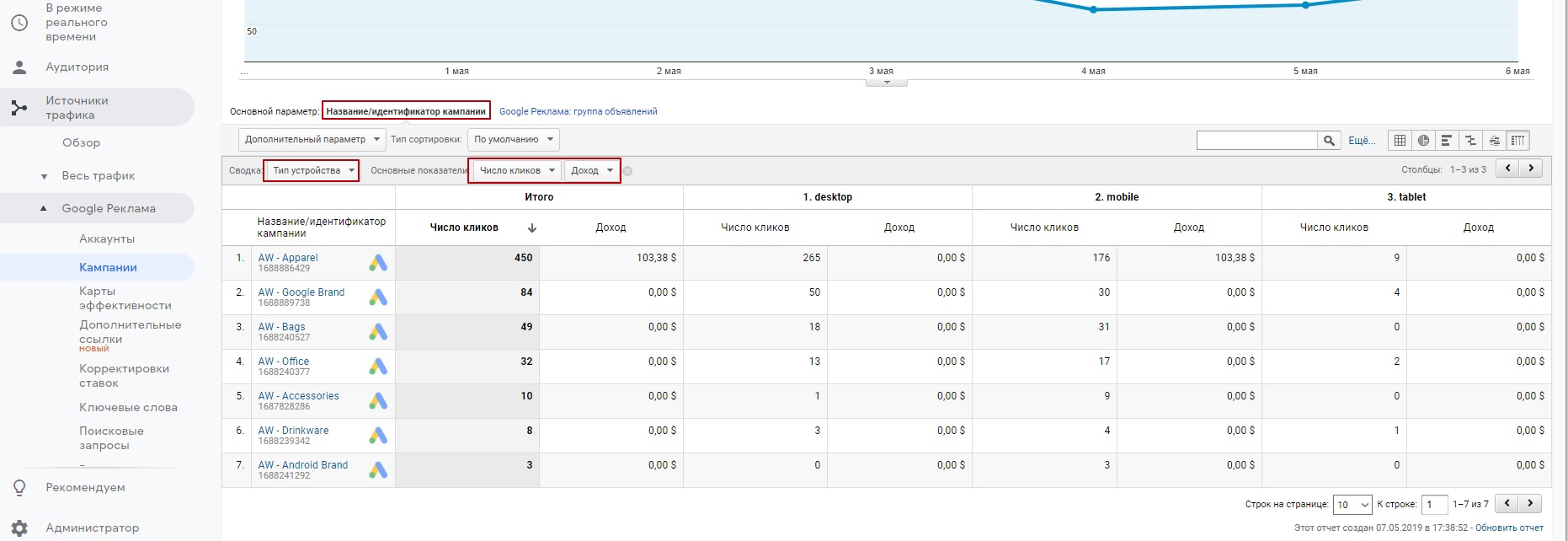The height and width of the screenshot is (541, 1568).
Task: Select primary dimension Название/идентификатор кампании
Action: [x=406, y=111]
